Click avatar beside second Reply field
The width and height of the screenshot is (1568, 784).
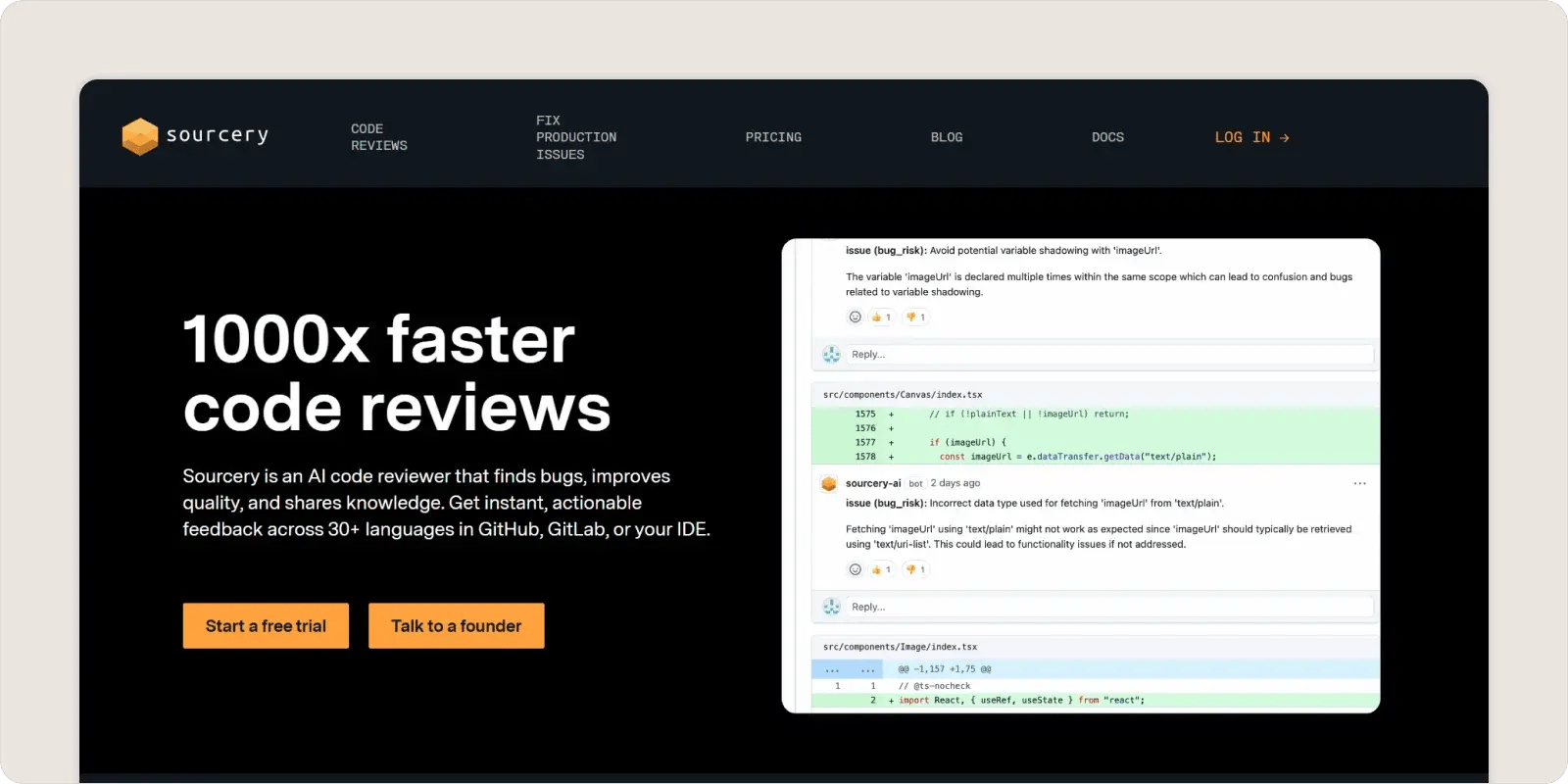tap(831, 608)
